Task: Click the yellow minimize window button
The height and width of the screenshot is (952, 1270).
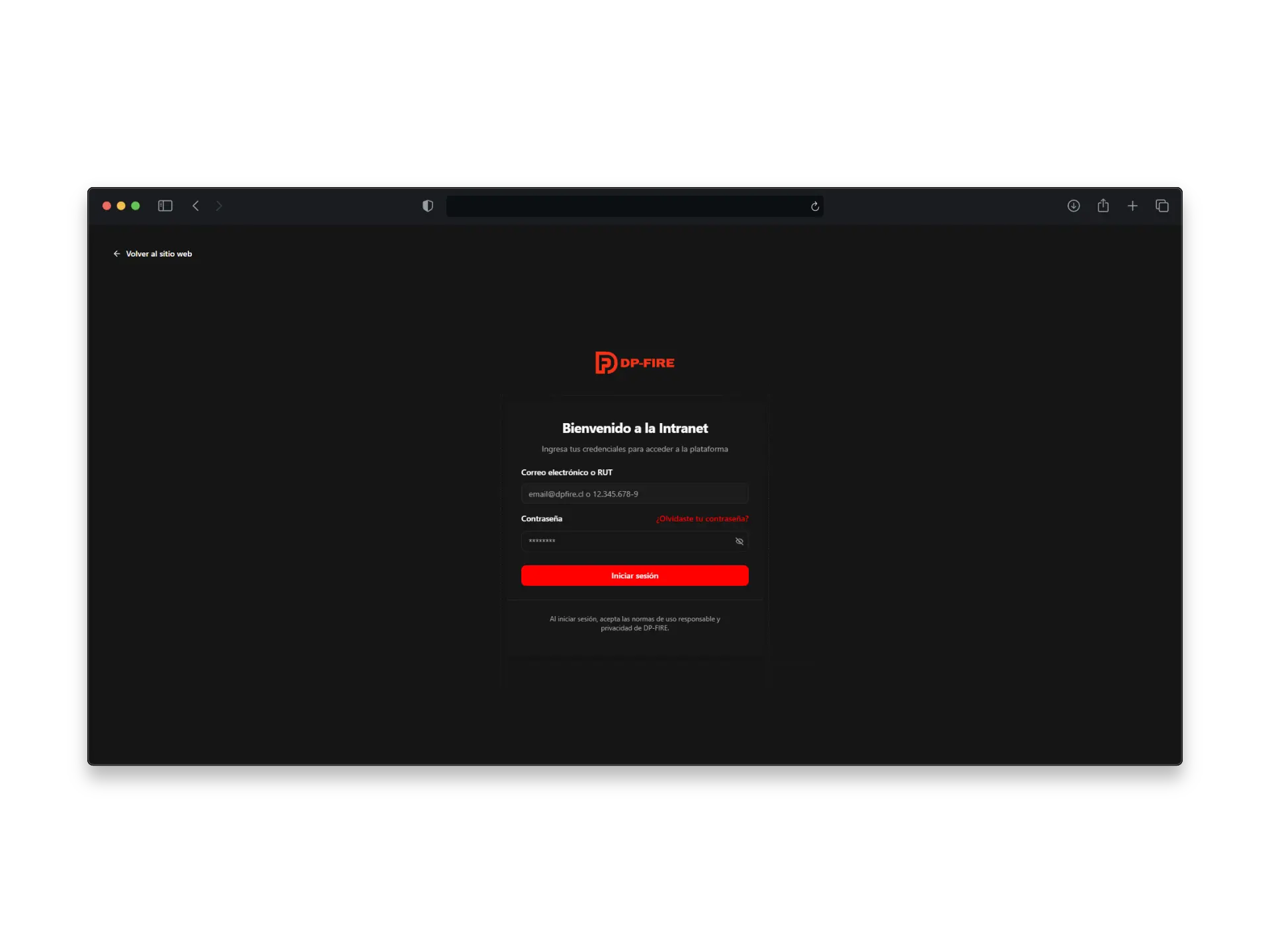Action: 121,206
